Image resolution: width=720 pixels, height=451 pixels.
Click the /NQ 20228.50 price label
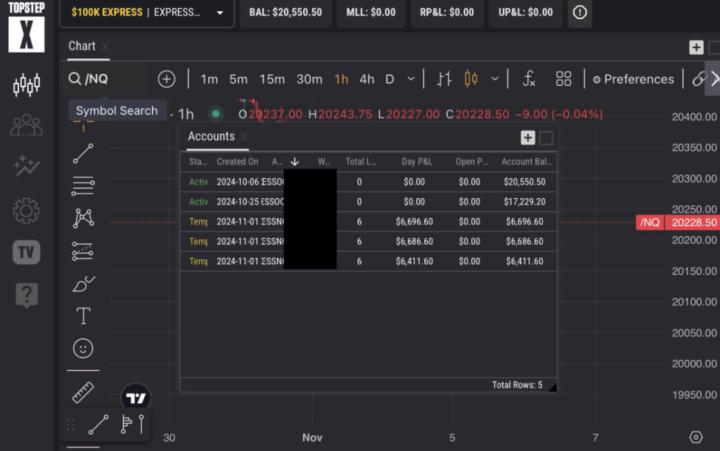[x=678, y=222]
